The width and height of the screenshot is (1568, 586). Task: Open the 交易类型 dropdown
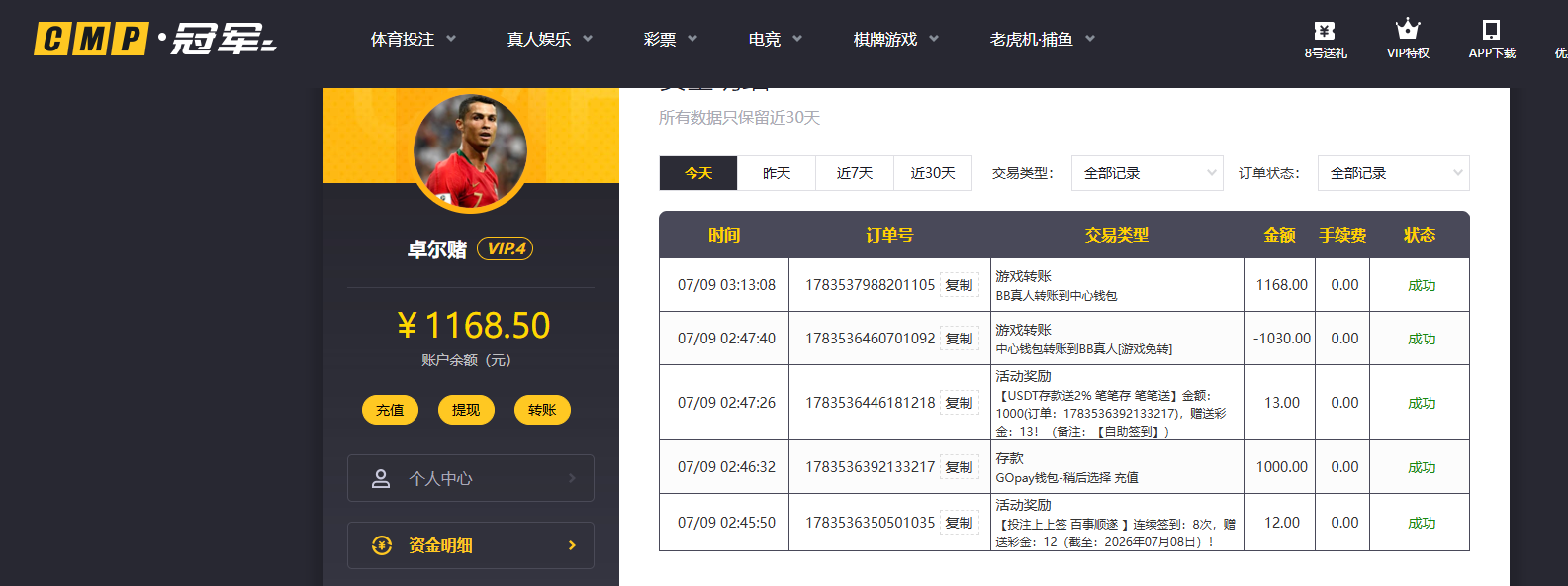(1148, 173)
